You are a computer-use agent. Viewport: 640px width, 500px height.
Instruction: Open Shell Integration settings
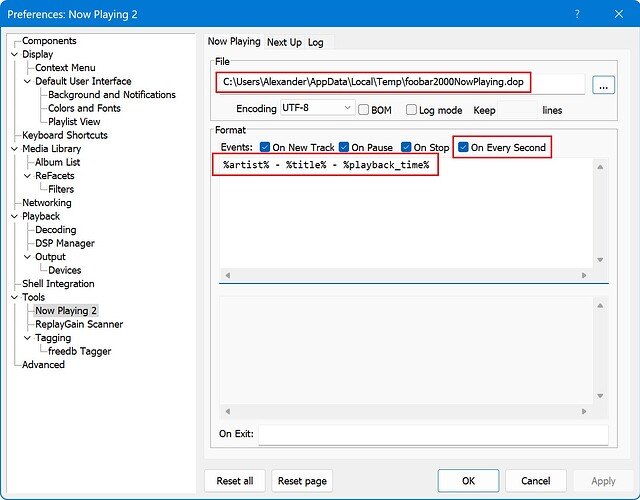(x=58, y=283)
